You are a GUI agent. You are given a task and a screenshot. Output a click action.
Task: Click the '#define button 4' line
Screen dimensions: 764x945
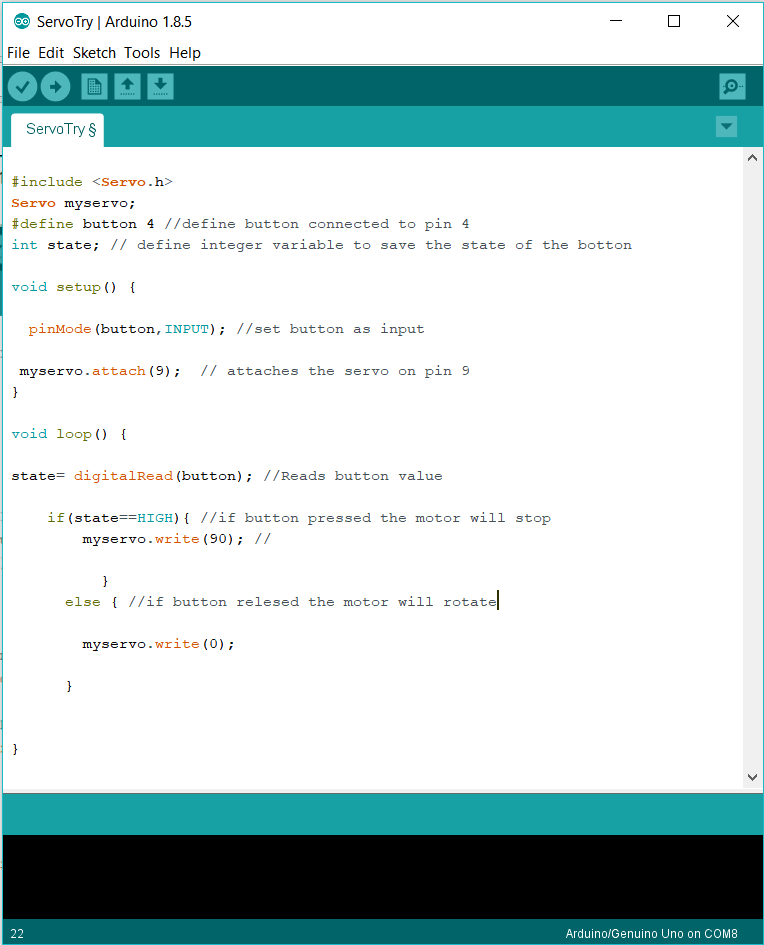(240, 224)
